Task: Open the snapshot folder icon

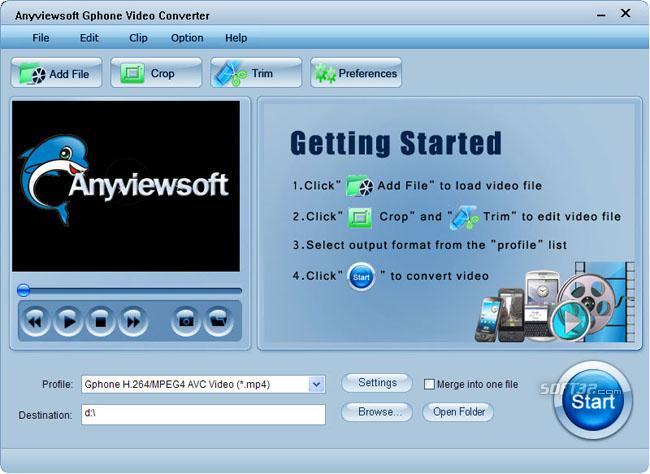Action: pos(218,321)
